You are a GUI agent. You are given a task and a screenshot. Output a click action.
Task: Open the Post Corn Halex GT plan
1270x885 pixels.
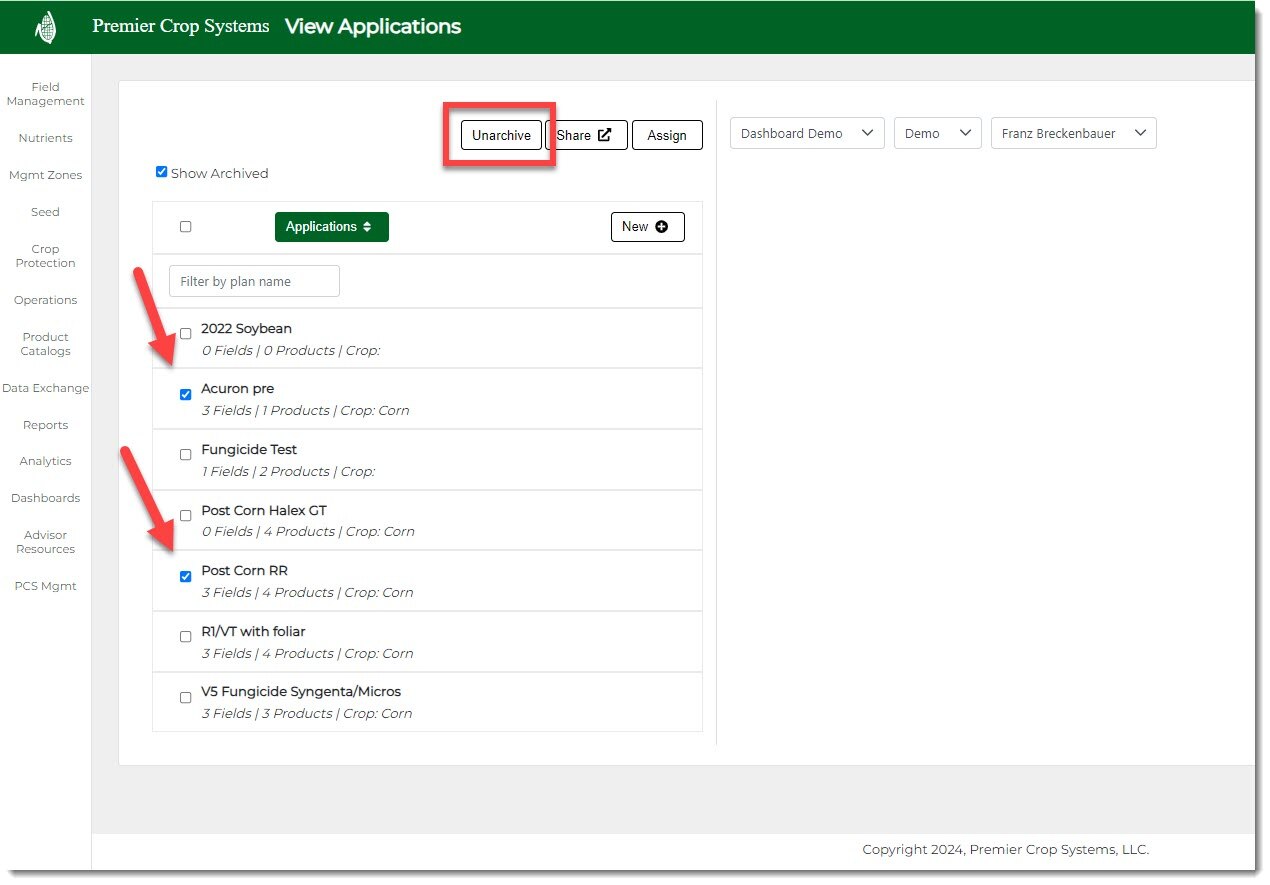tap(264, 511)
